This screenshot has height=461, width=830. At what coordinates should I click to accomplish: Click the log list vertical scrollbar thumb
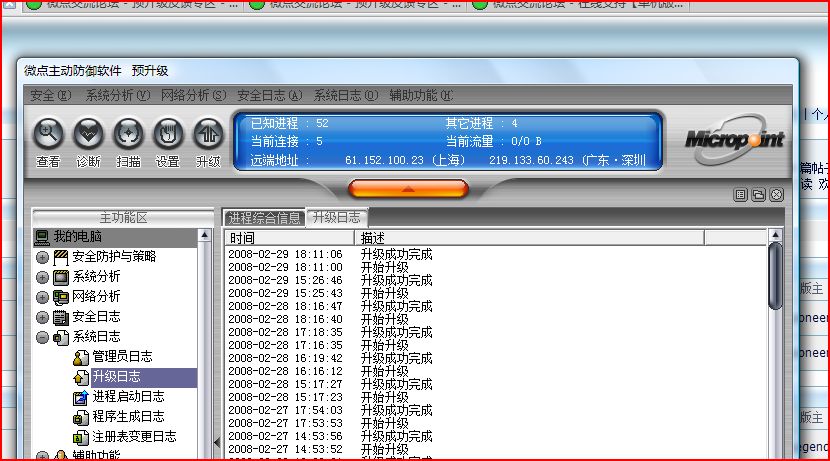click(x=775, y=276)
